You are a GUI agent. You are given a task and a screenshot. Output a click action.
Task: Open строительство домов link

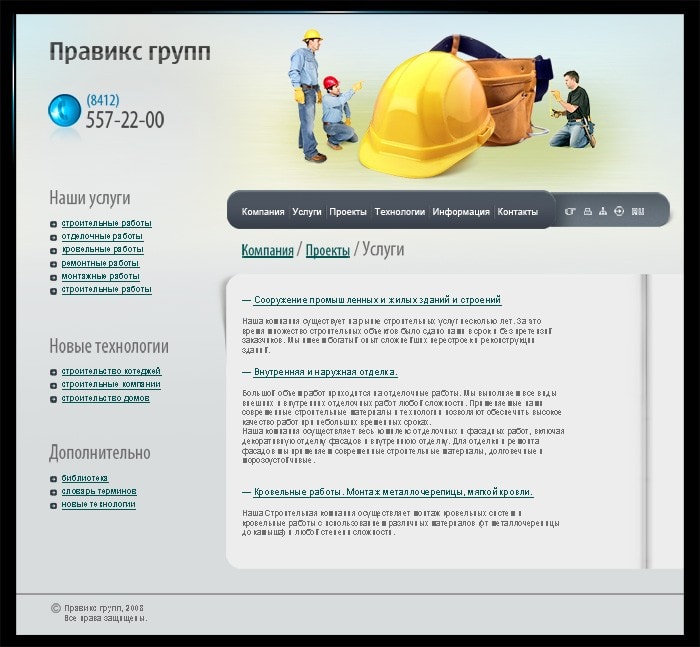click(105, 398)
